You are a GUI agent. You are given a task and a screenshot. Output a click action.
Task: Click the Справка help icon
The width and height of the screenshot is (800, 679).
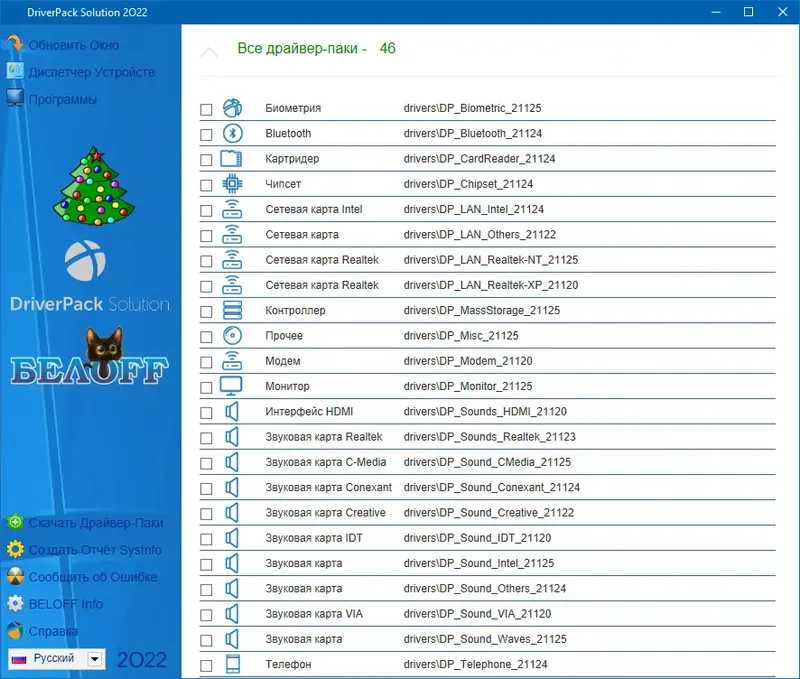click(15, 631)
